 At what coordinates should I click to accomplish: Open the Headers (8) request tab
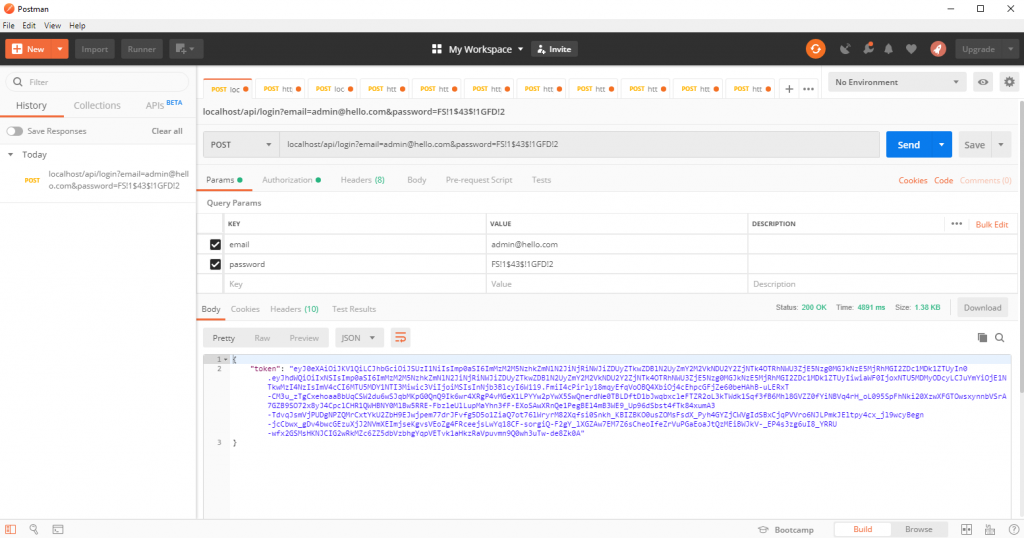[x=362, y=180]
